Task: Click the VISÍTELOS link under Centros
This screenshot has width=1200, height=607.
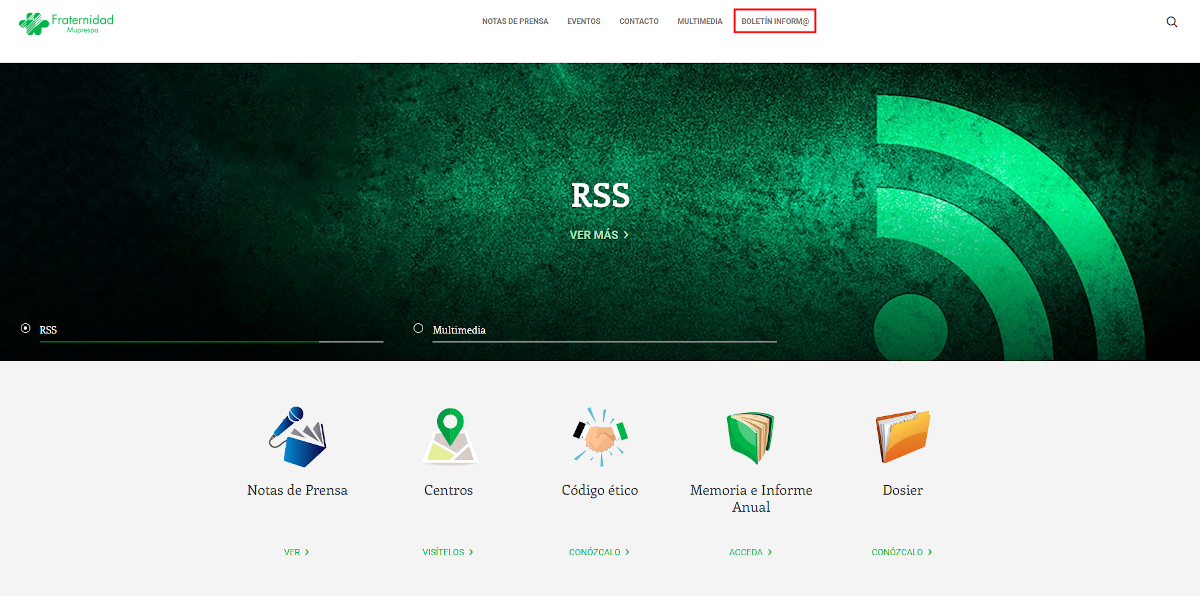Action: coord(448,552)
